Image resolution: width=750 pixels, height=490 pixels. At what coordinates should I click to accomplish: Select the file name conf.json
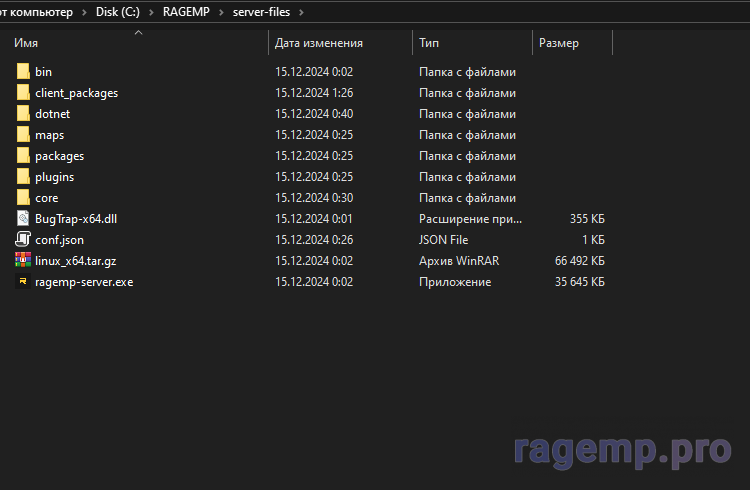(x=59, y=240)
